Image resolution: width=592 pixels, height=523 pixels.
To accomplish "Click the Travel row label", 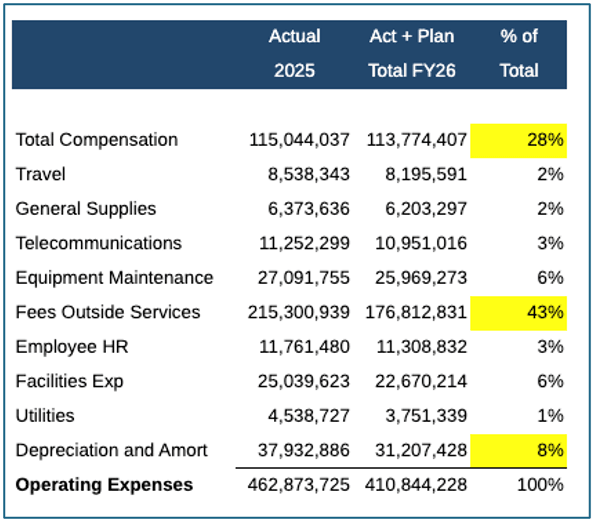I will coord(40,174).
